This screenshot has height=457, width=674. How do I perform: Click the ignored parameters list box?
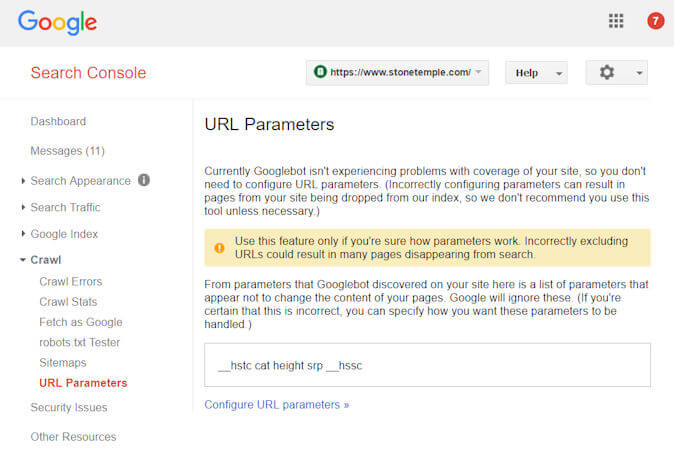(427, 365)
